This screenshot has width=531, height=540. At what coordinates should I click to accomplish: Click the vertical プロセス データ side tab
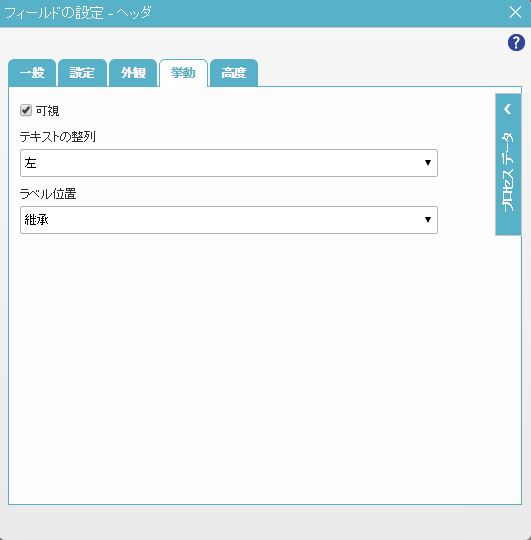pyautogui.click(x=508, y=165)
